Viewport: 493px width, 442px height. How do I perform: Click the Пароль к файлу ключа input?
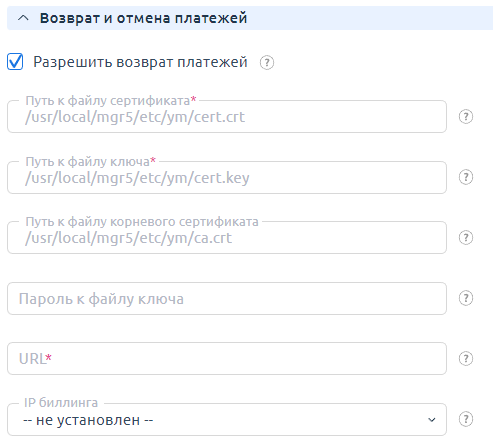coord(227,298)
